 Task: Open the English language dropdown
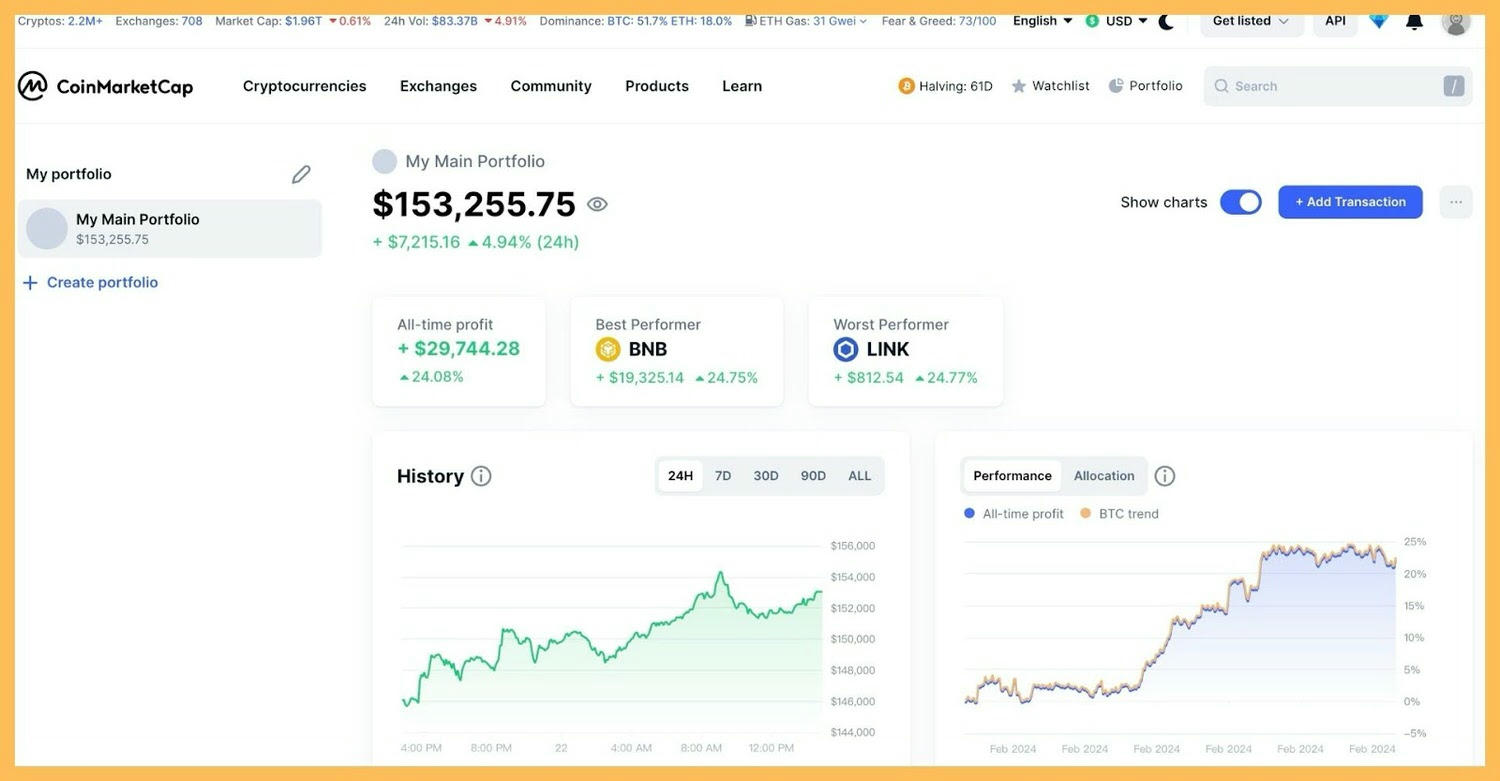pos(1043,21)
